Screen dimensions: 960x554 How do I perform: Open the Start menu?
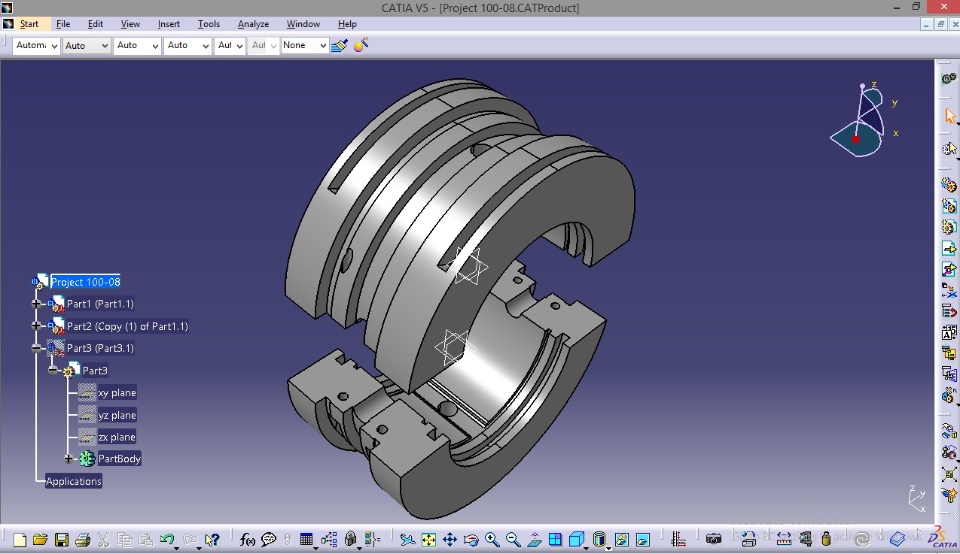[29, 24]
